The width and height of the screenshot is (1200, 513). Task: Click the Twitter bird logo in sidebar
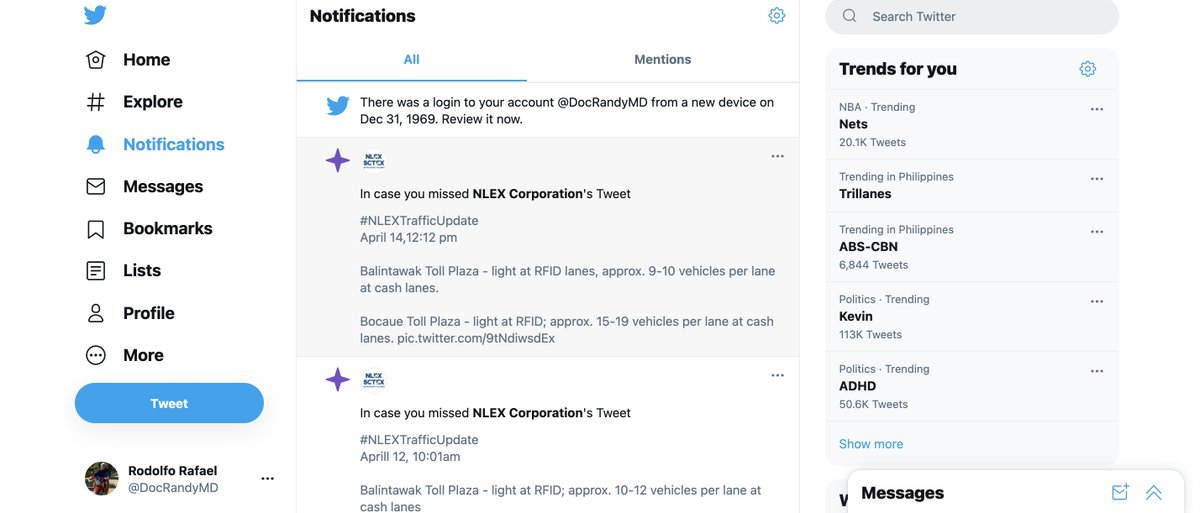pyautogui.click(x=95, y=16)
